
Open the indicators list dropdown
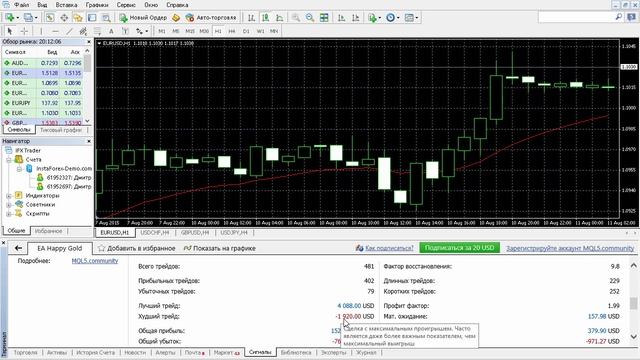click(x=374, y=18)
